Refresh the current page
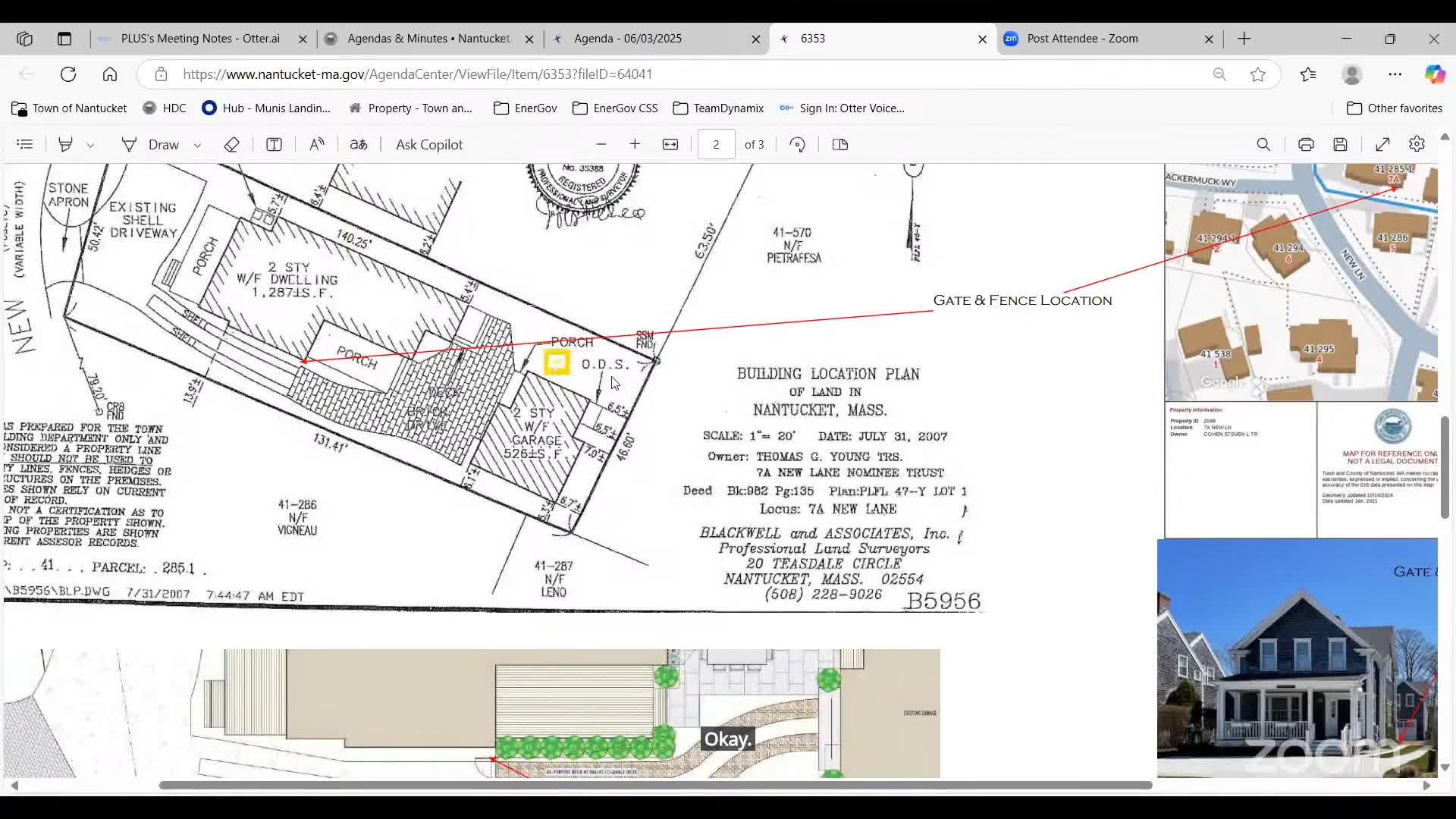Image resolution: width=1456 pixels, height=819 pixels. [68, 74]
